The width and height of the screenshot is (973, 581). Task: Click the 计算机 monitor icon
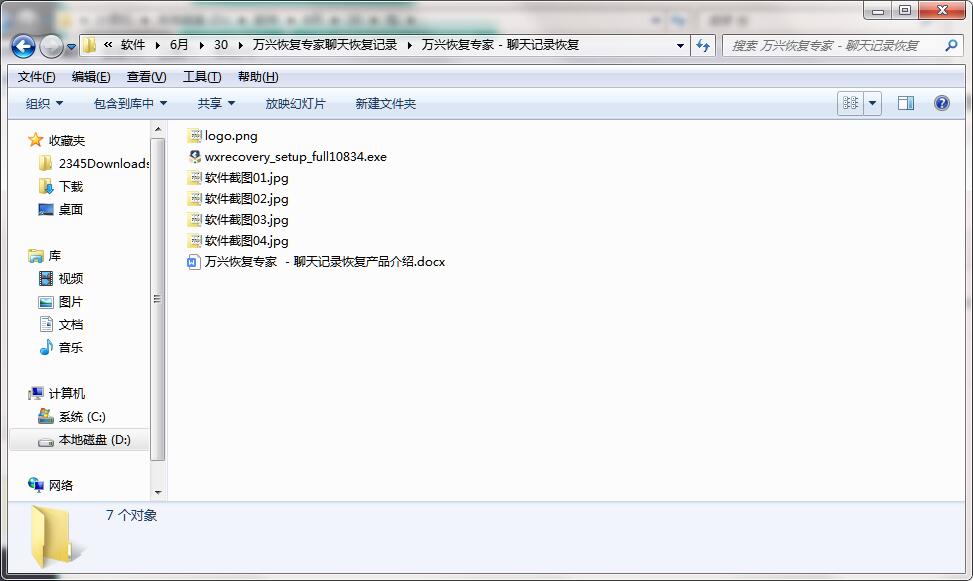pos(36,394)
